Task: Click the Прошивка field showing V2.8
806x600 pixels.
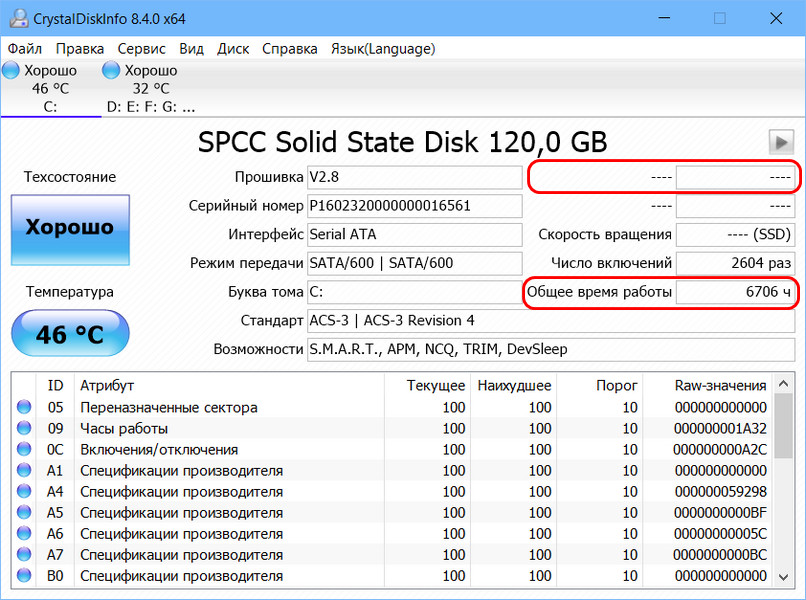Action: pyautogui.click(x=415, y=177)
